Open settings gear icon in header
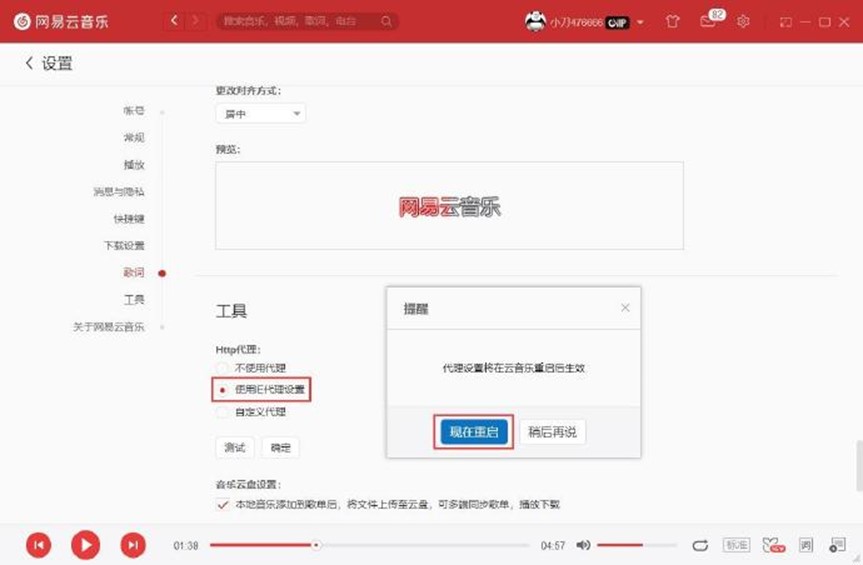Viewport: 863px width, 565px height. pyautogui.click(x=743, y=21)
